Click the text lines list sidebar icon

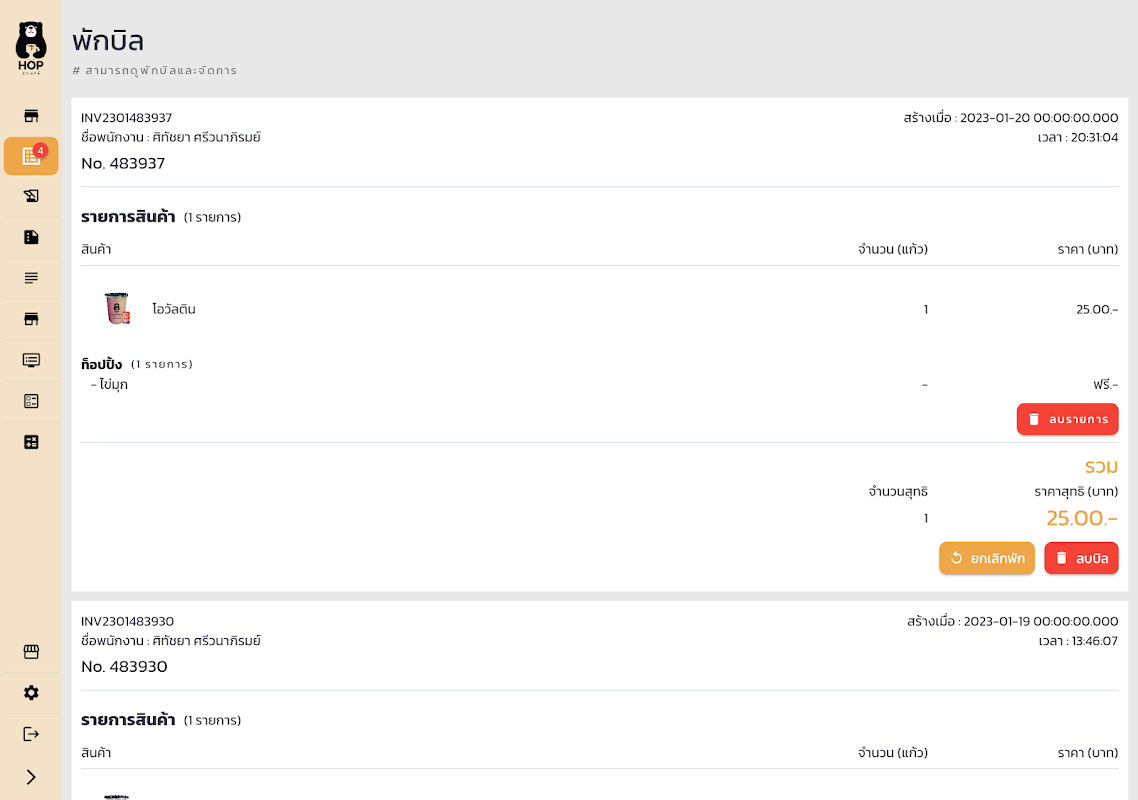tap(31, 278)
